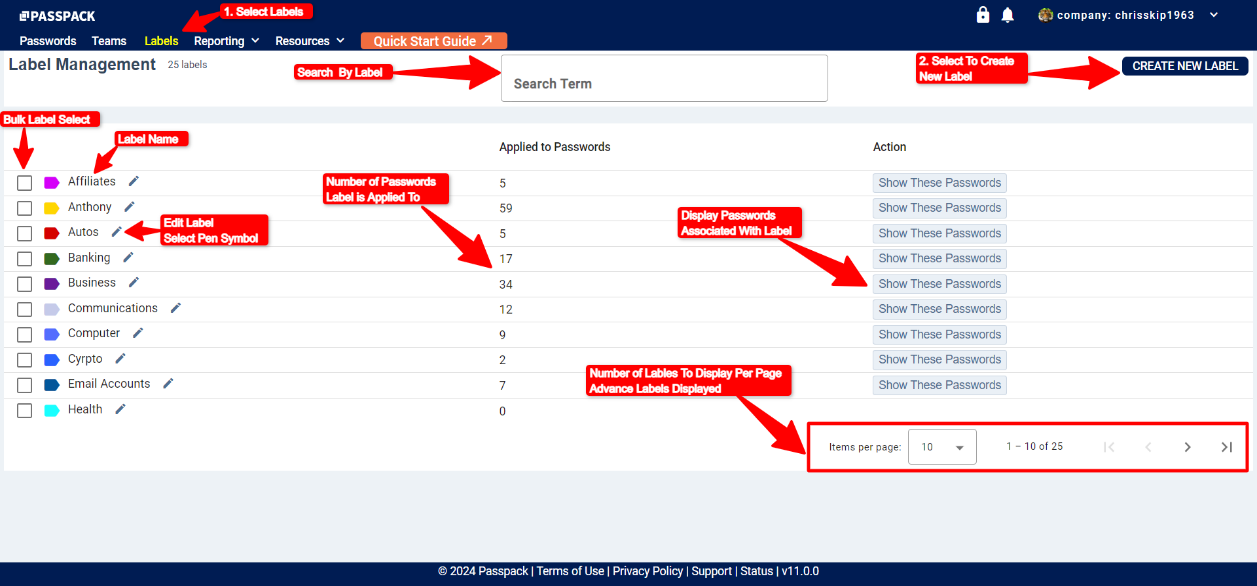Click the Applied to Passwords column header
Image resolution: width=1257 pixels, height=586 pixels.
[x=555, y=147]
